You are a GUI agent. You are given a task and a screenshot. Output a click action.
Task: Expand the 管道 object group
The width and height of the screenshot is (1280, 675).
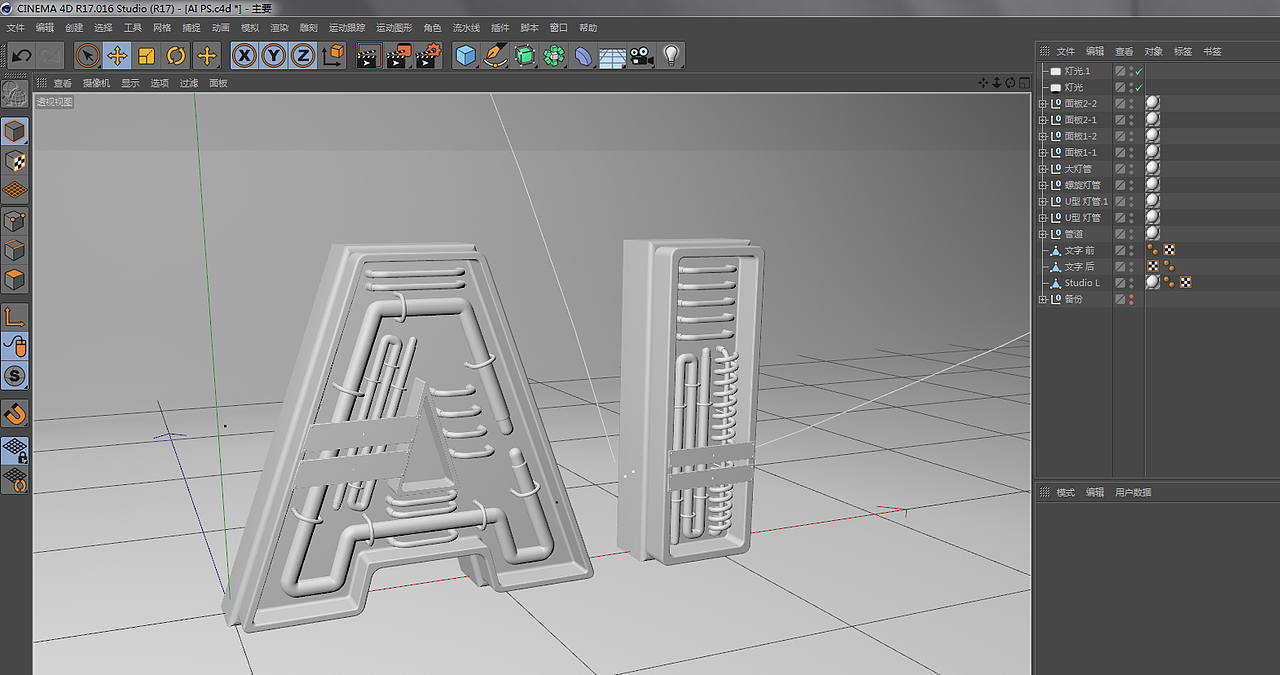coord(1043,234)
